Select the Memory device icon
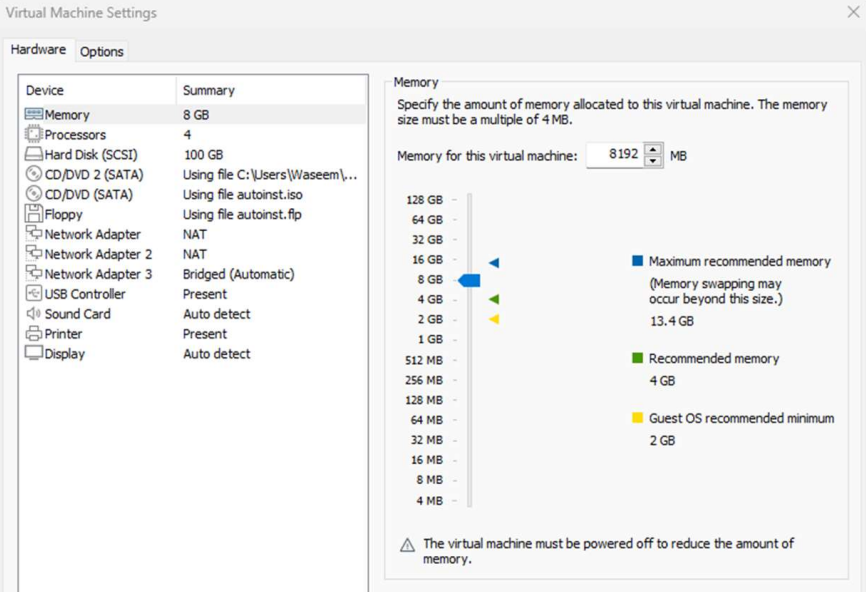 [33, 115]
